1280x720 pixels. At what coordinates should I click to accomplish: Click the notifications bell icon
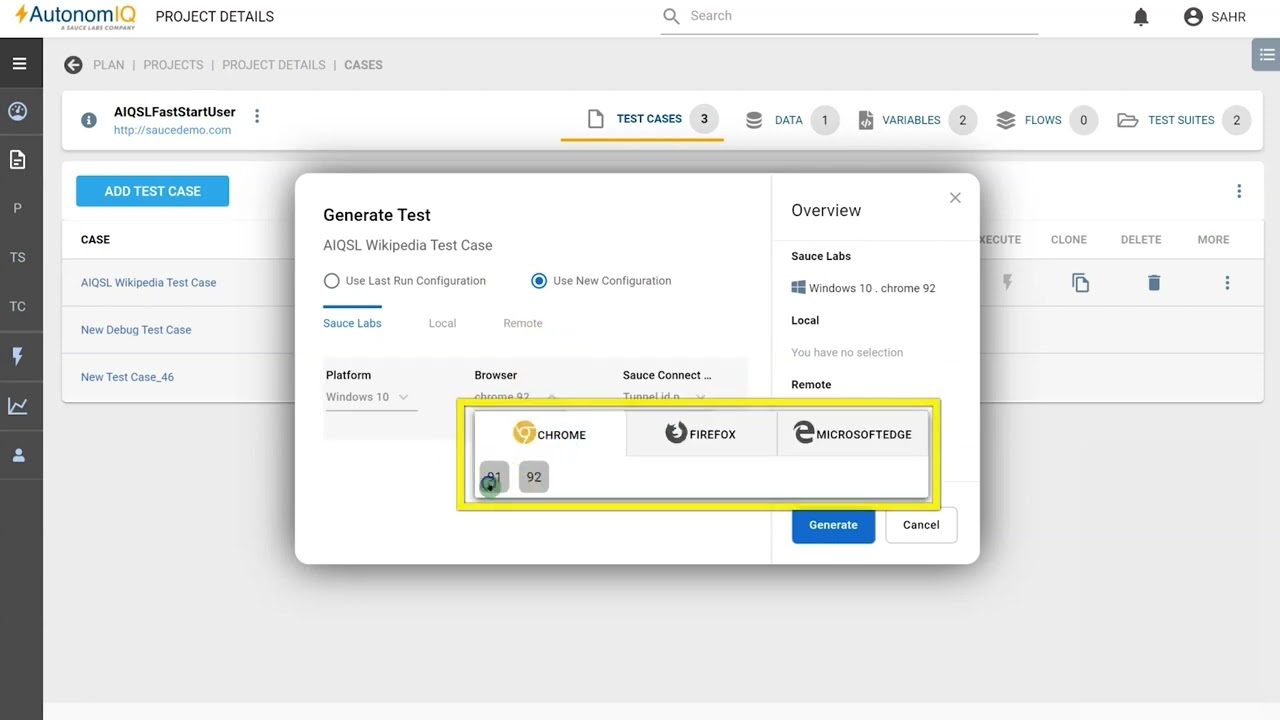(x=1141, y=17)
